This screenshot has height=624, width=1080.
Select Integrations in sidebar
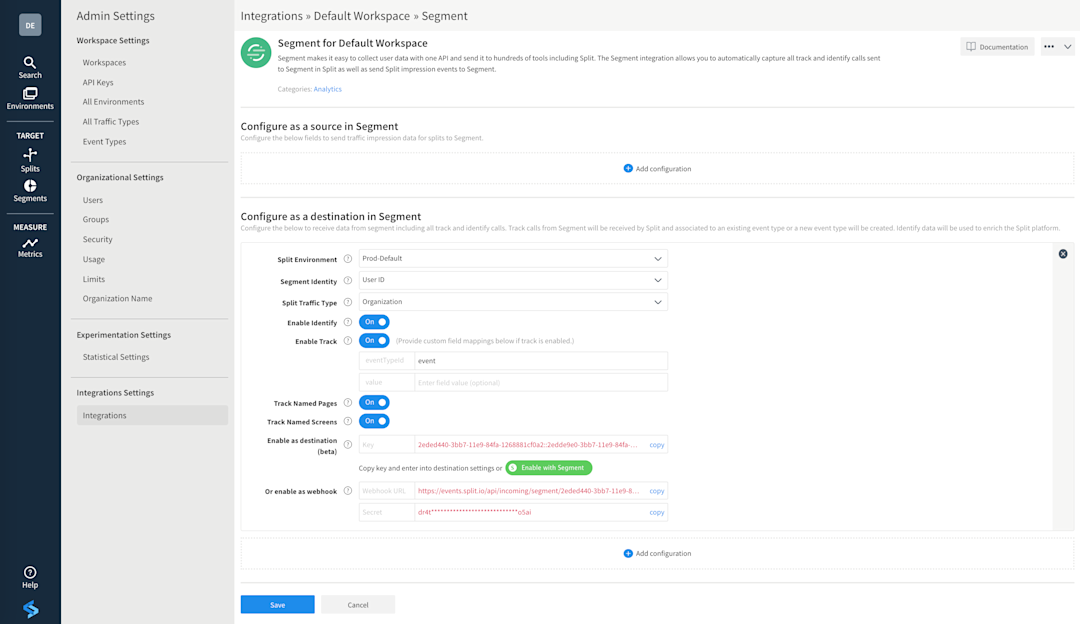[152, 415]
